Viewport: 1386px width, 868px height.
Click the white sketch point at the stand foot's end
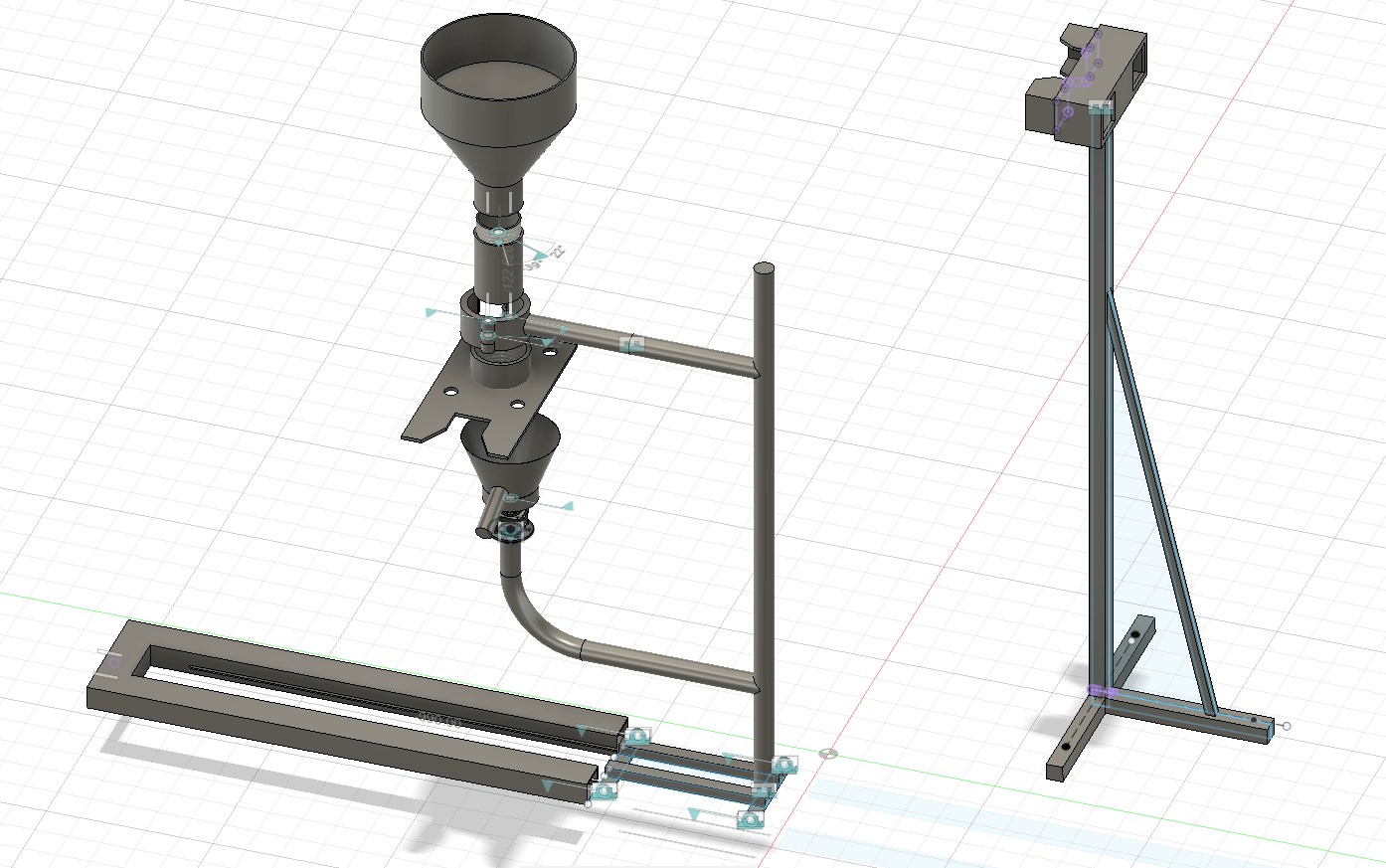point(1287,726)
